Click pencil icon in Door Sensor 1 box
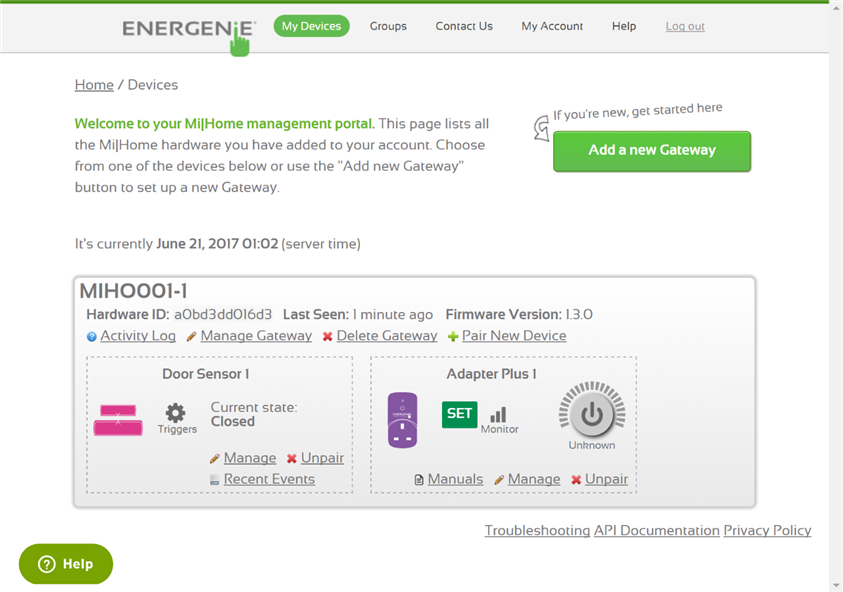843x592 pixels. 214,459
